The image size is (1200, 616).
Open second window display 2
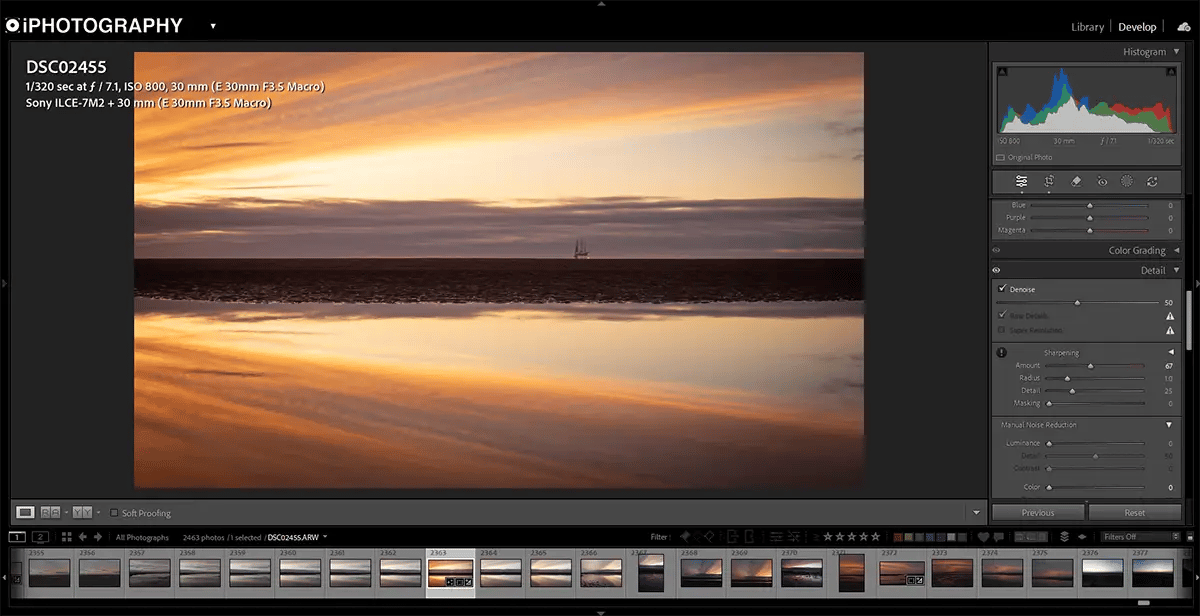(41, 537)
